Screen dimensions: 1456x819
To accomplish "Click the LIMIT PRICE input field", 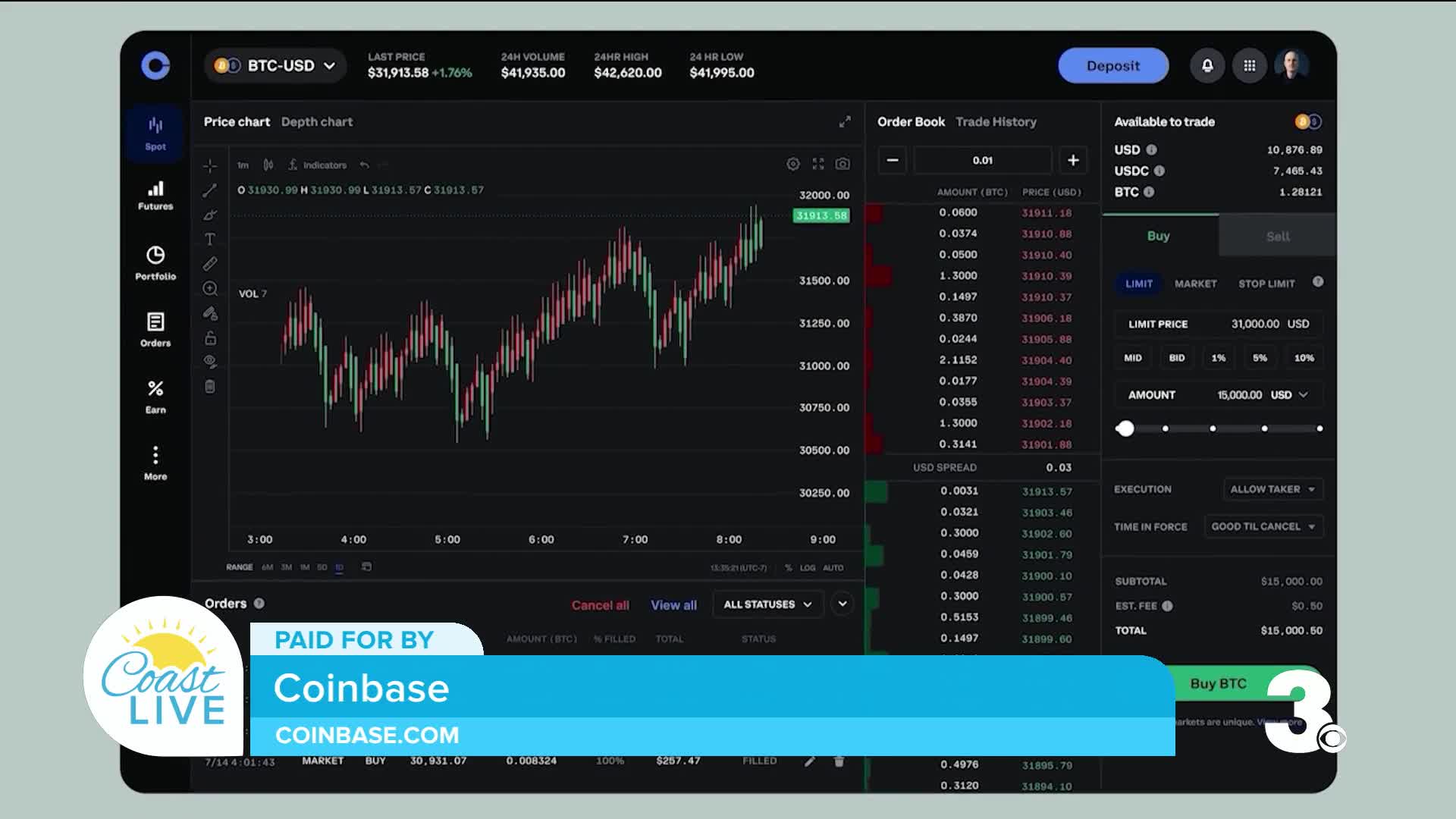I will point(1219,324).
